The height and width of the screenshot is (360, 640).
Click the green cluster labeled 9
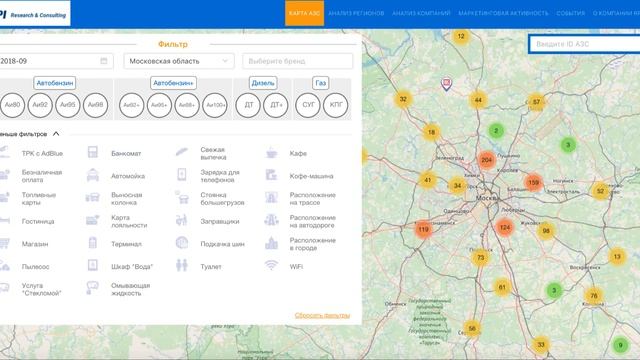click(x=620, y=345)
